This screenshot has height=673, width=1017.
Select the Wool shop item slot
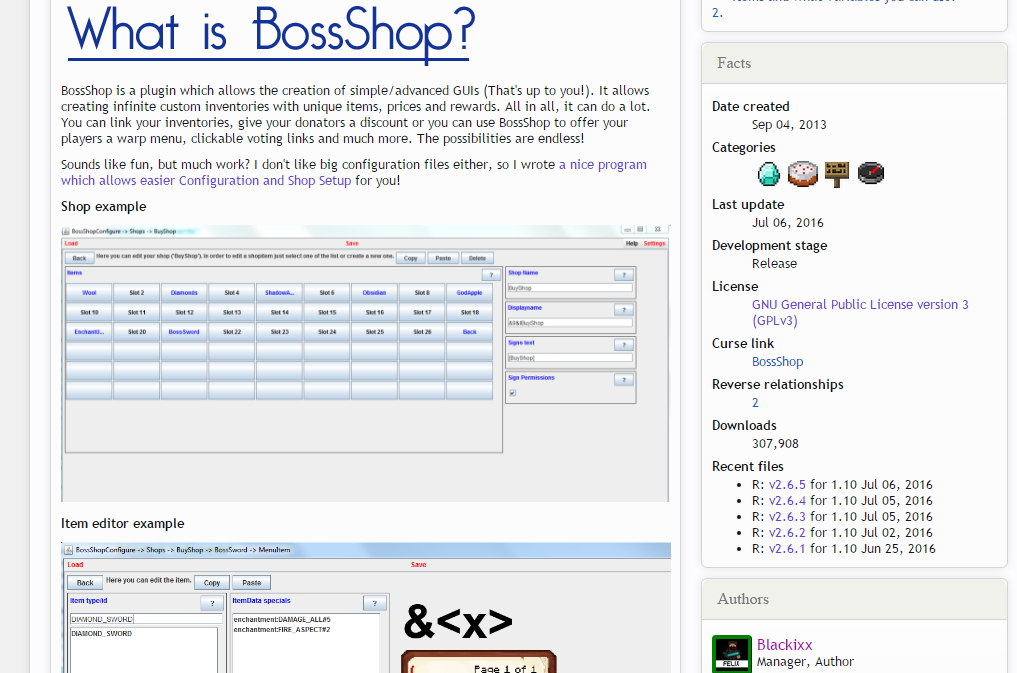89,293
